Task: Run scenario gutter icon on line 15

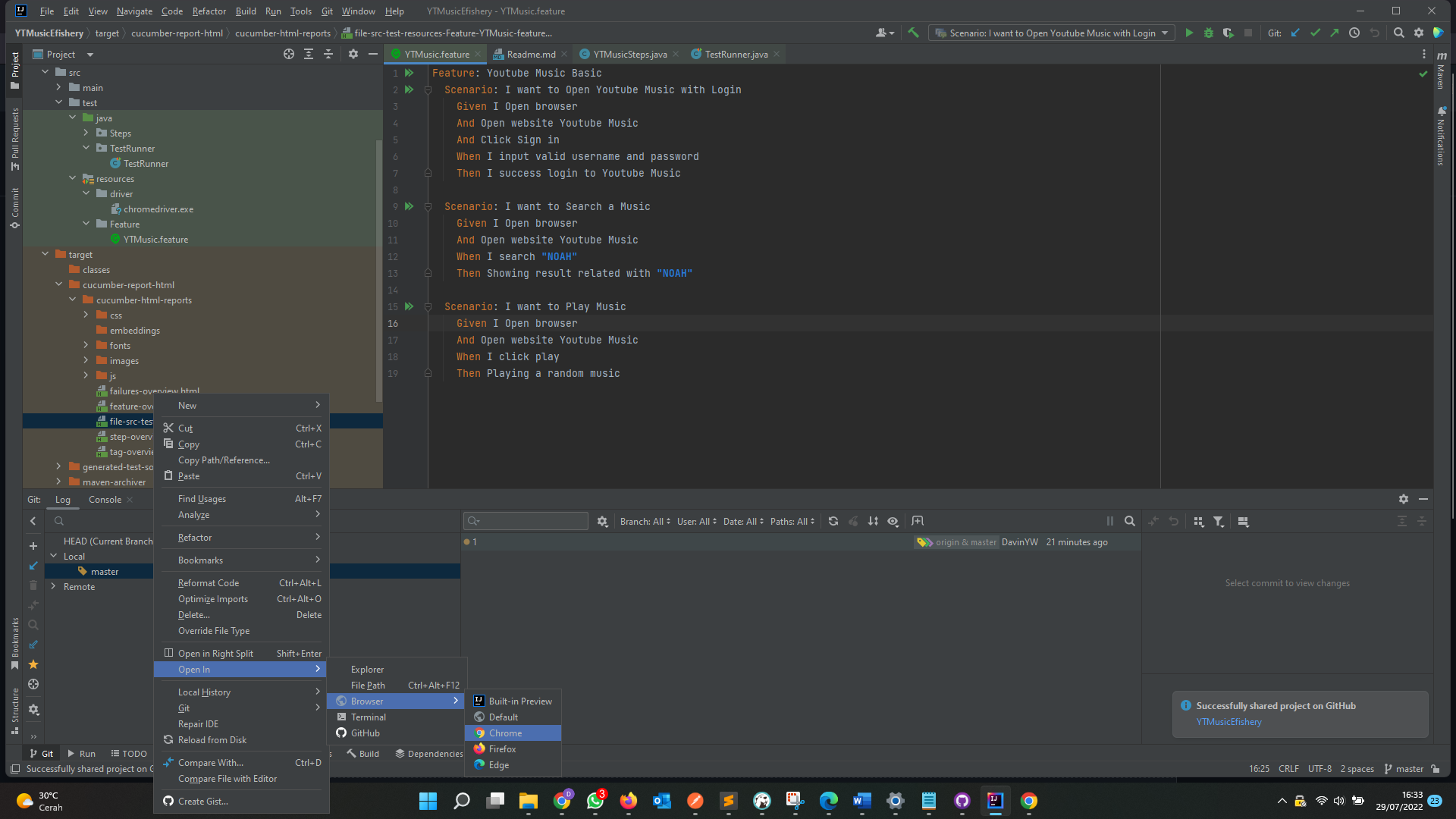Action: tap(409, 306)
